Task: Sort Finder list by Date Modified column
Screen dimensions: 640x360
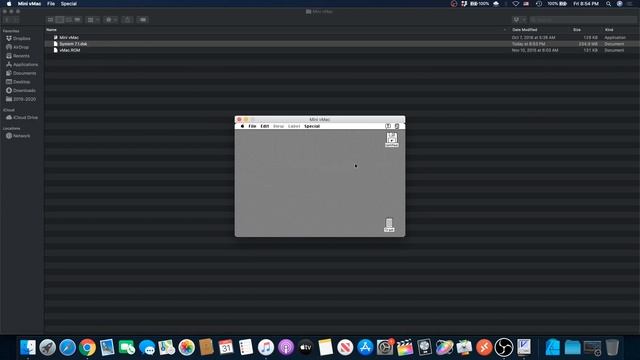Action: pyautogui.click(x=524, y=30)
